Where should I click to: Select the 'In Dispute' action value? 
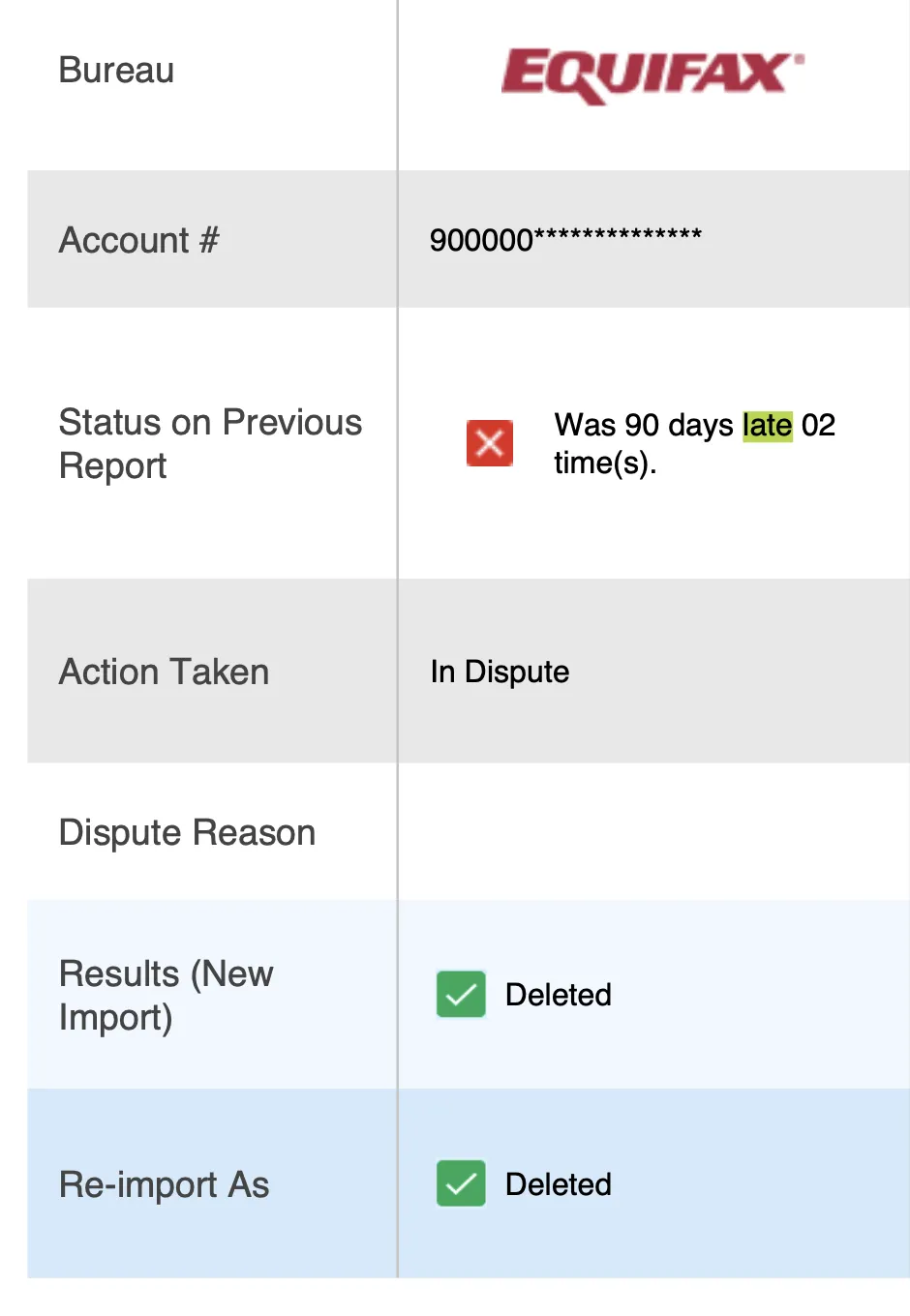[500, 672]
